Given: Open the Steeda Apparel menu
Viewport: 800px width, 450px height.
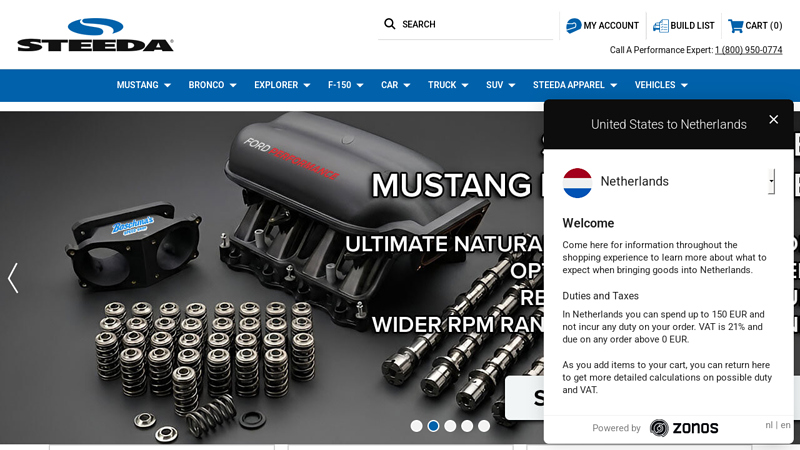Looking at the screenshot, I should (574, 85).
